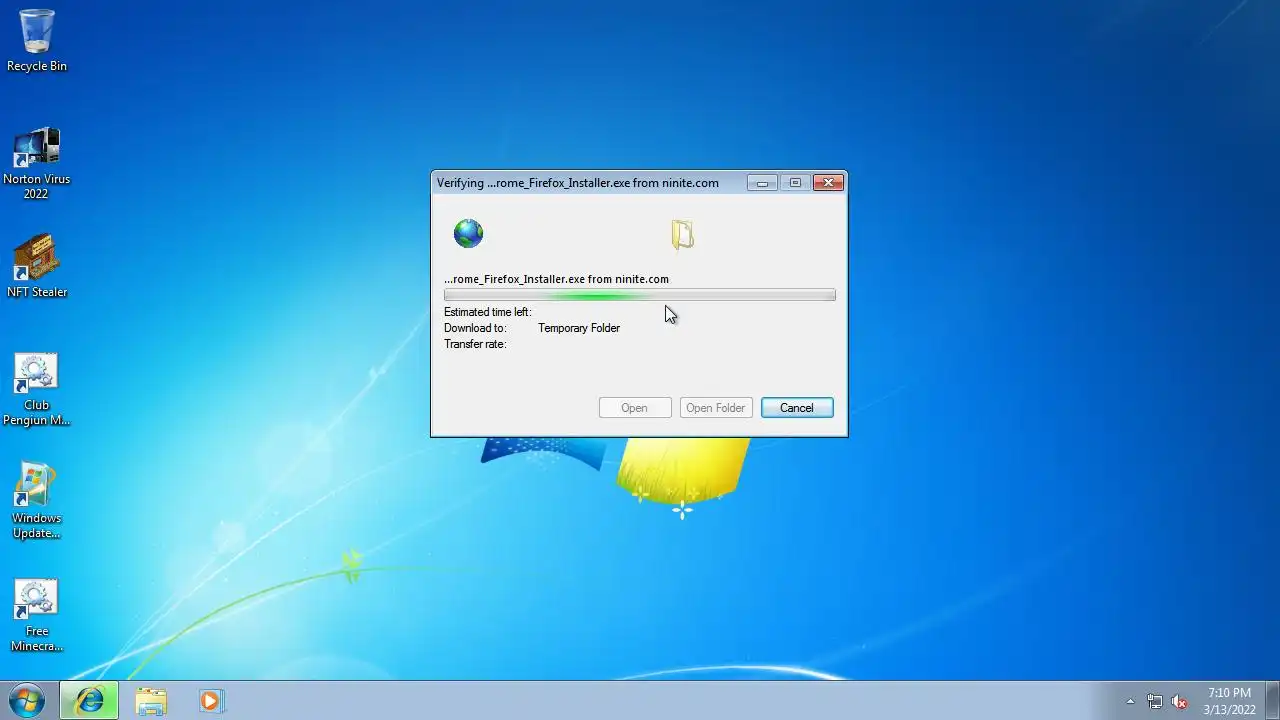Select the Norton Virus 2022 shortcut
1280x720 pixels.
click(37, 163)
